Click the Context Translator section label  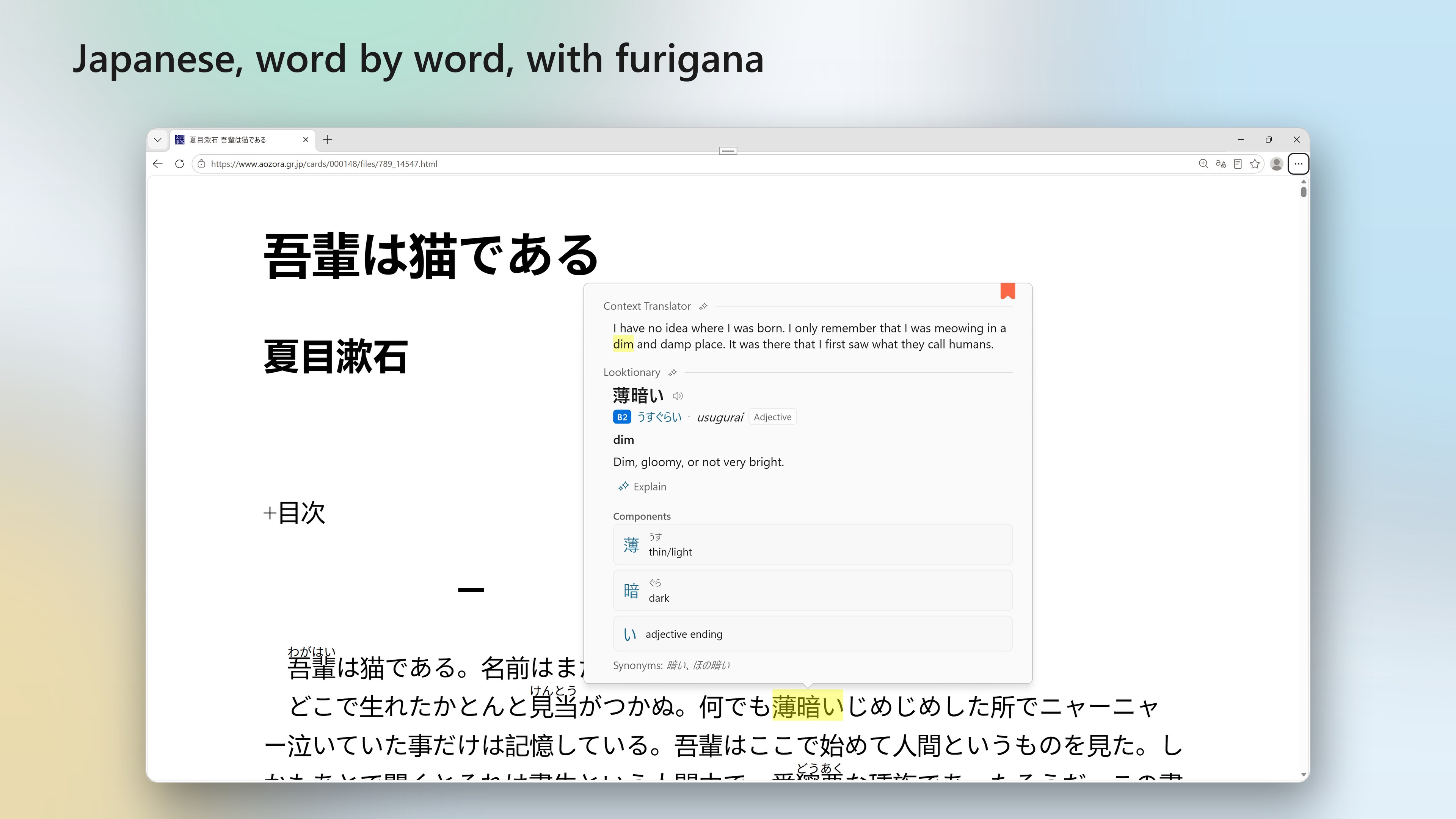click(646, 306)
